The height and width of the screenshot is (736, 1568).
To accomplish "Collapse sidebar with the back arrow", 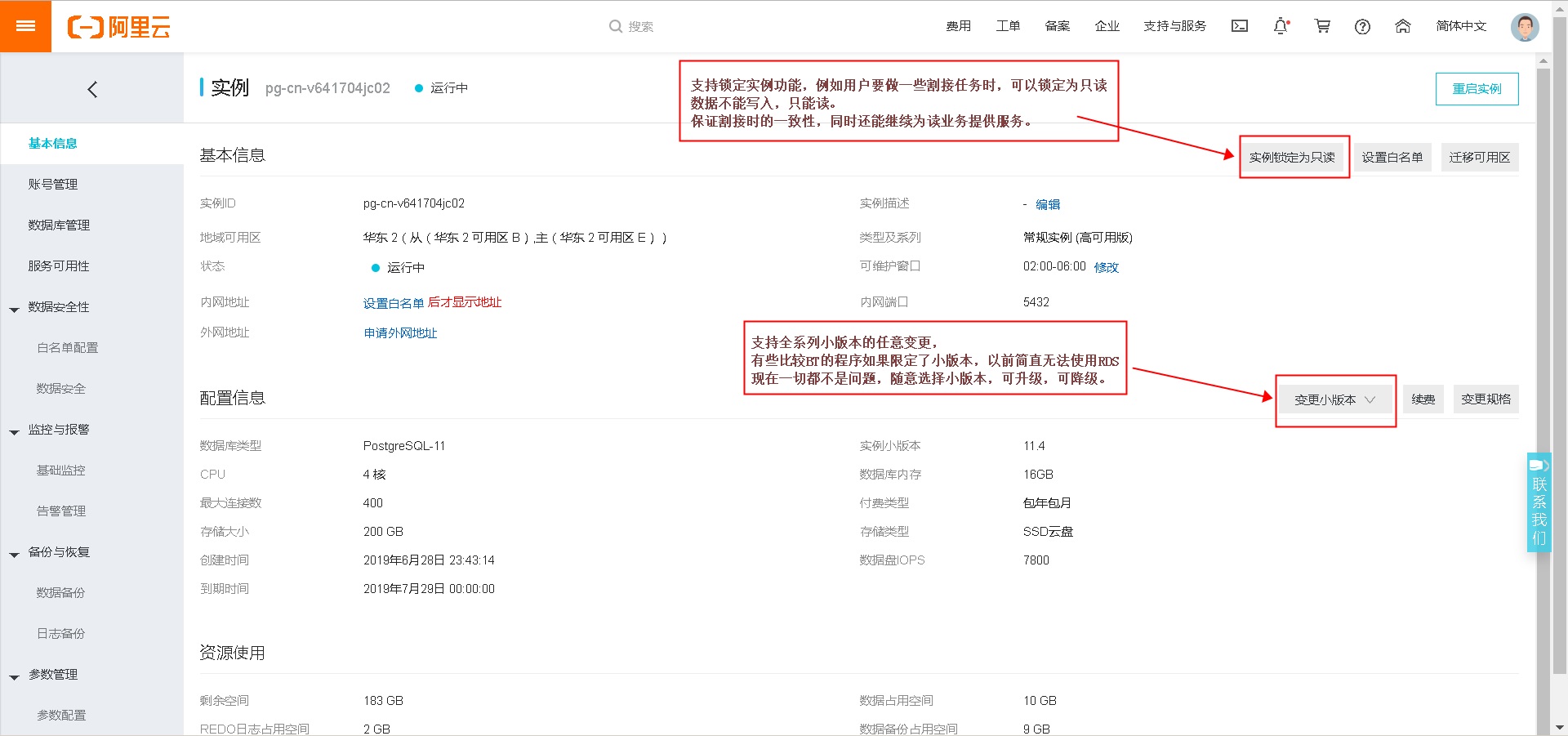I will [92, 89].
